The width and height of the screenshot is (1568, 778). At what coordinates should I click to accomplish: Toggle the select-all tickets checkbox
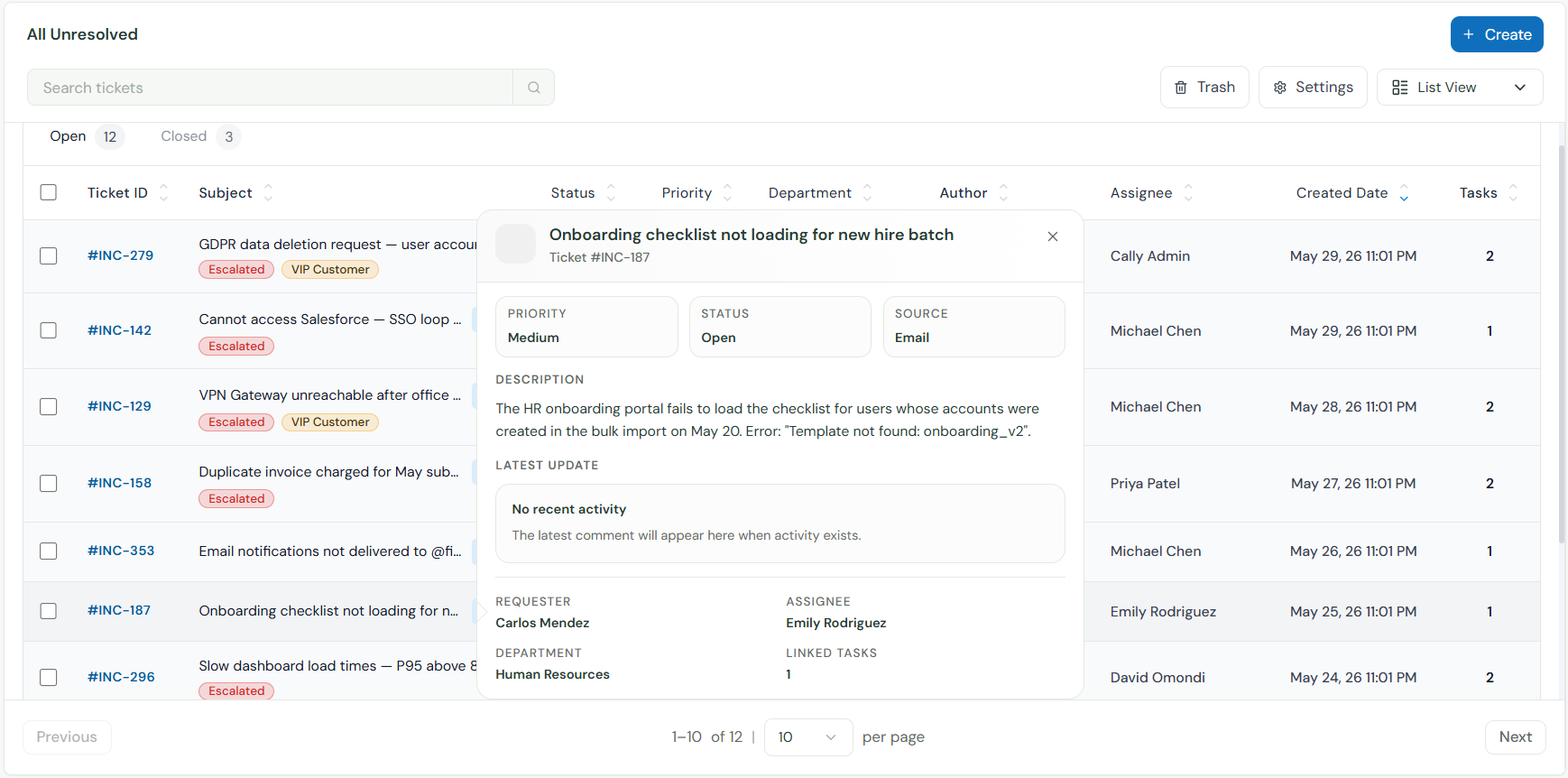coord(49,192)
